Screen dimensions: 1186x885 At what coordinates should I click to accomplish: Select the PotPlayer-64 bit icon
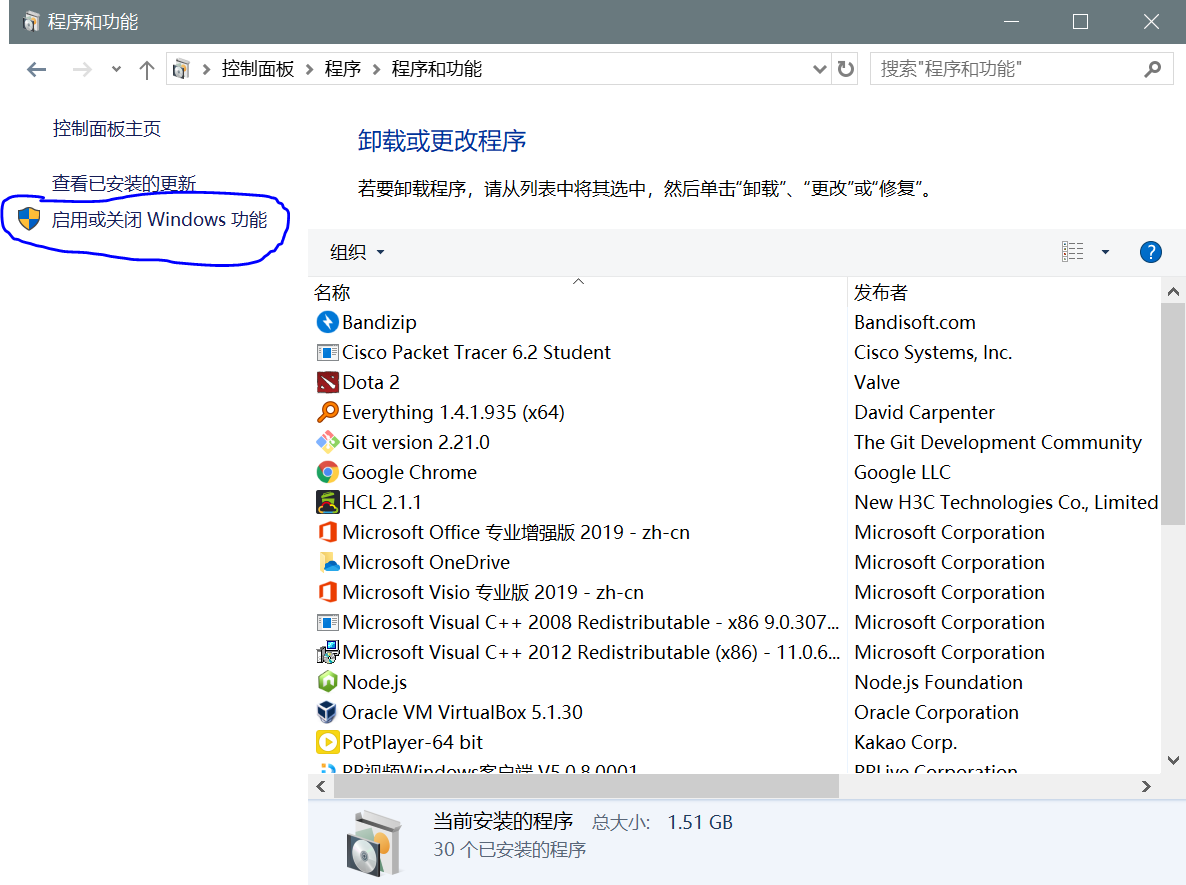[x=327, y=742]
